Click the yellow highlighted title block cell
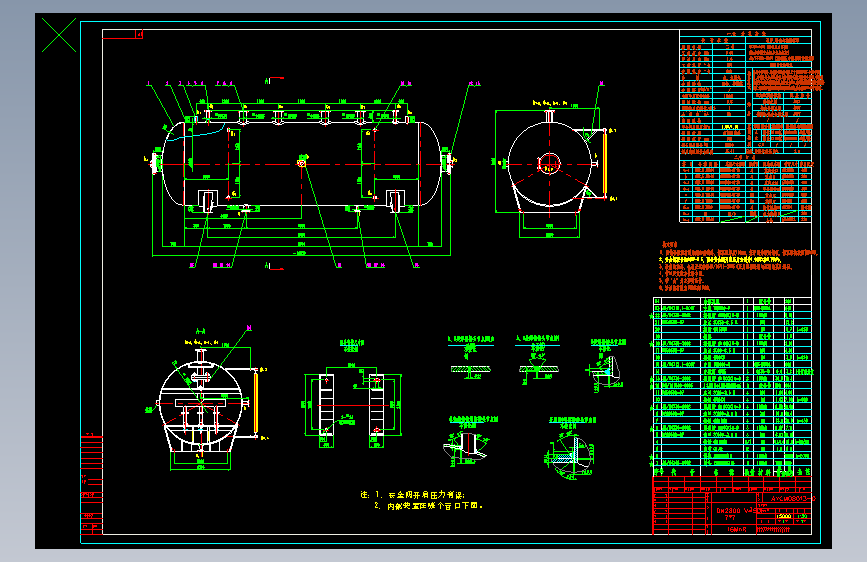Image resolution: width=867 pixels, height=562 pixels. pyautogui.click(x=784, y=517)
